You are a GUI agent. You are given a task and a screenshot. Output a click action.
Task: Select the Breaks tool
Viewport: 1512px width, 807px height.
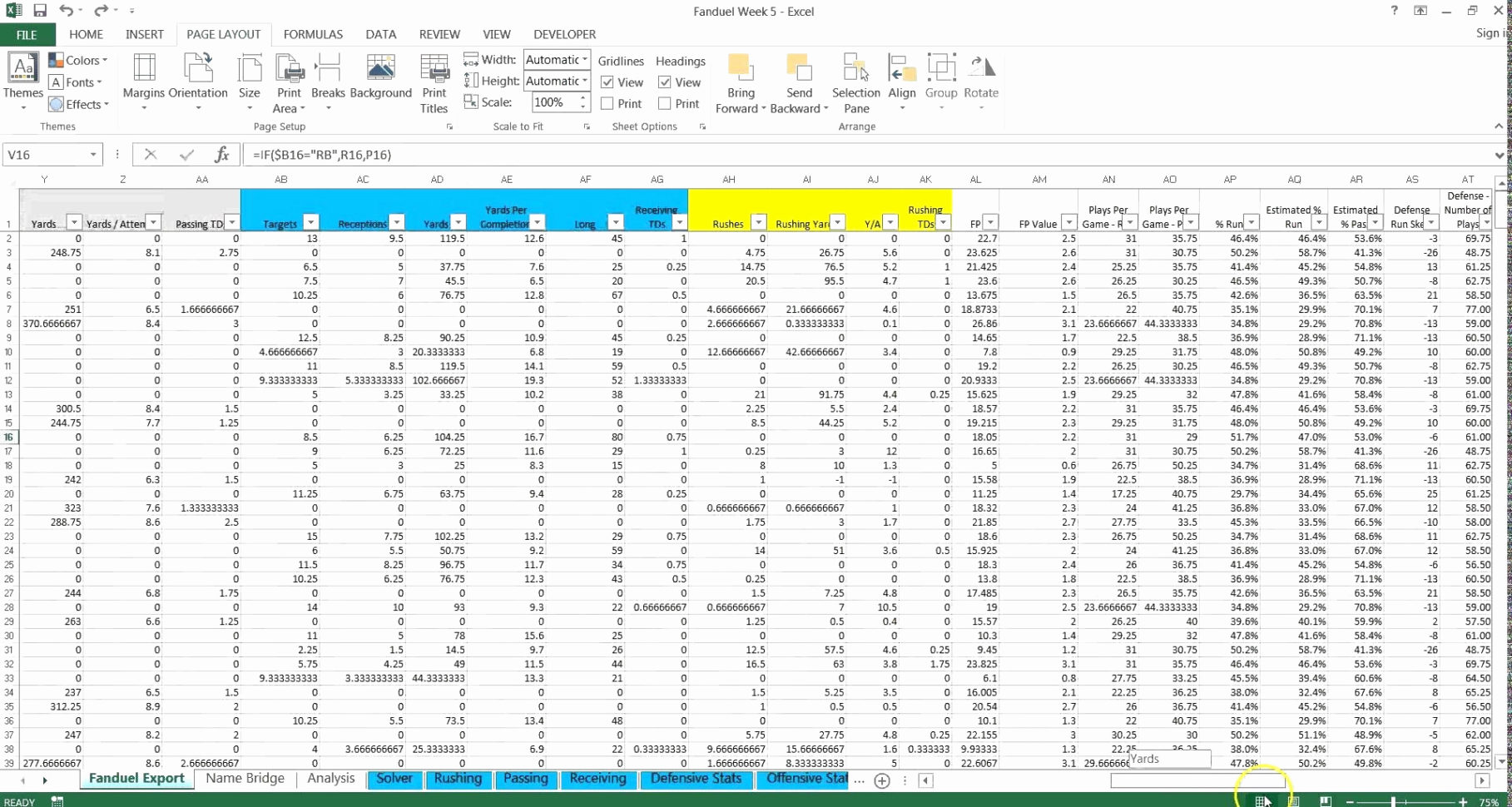pyautogui.click(x=328, y=81)
